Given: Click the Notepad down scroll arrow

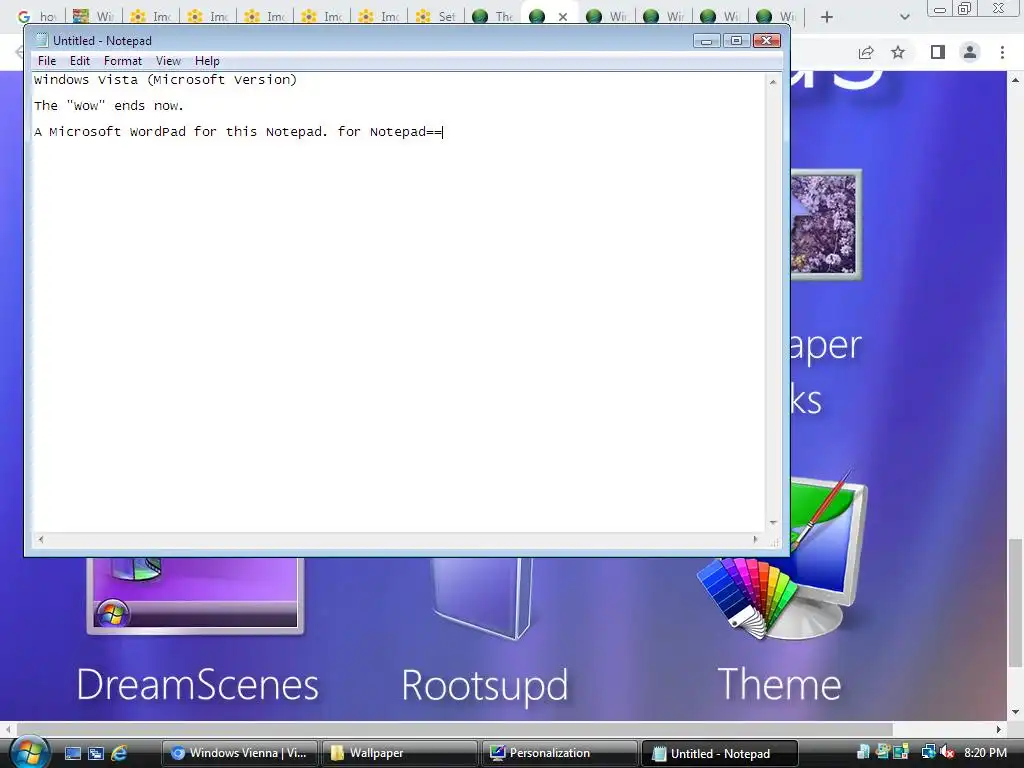Looking at the screenshot, I should (x=773, y=522).
